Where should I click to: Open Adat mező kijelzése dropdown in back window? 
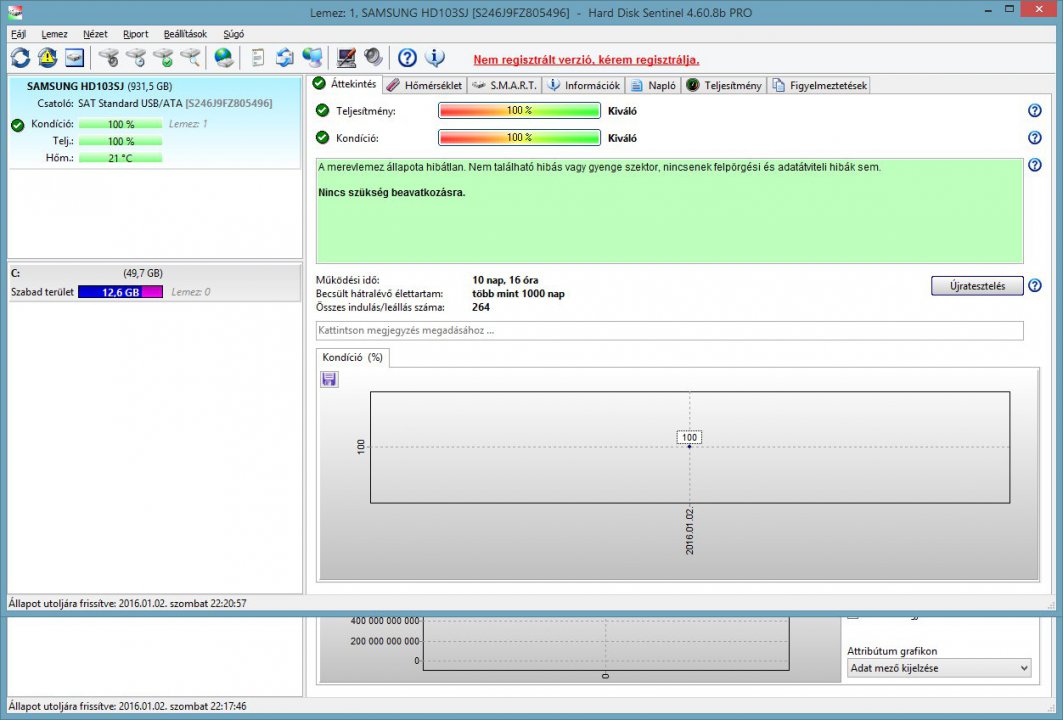(939, 668)
